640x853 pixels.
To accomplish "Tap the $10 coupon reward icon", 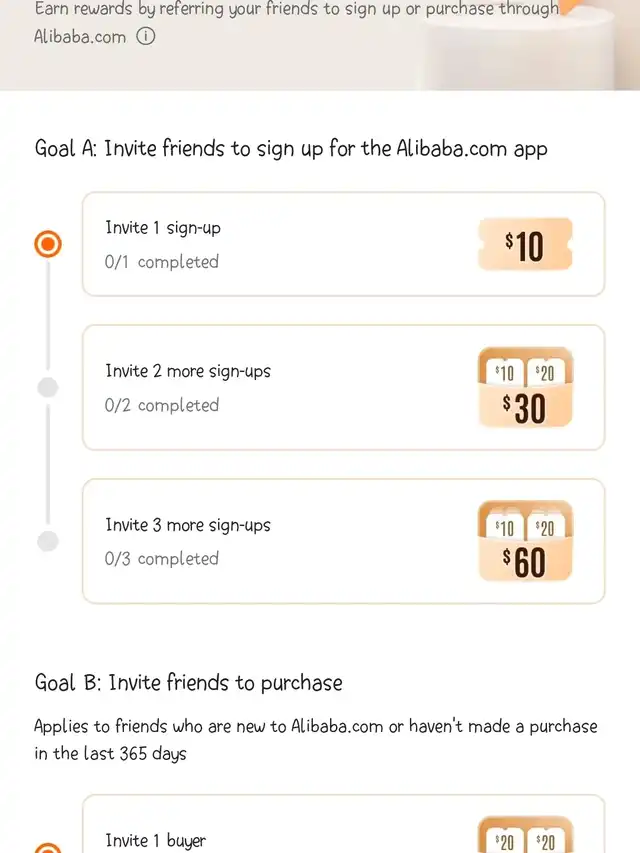I will (x=525, y=244).
